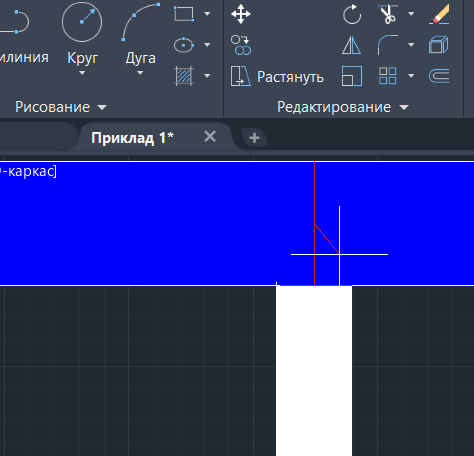Choose the Rectangle drawing tool

(184, 14)
